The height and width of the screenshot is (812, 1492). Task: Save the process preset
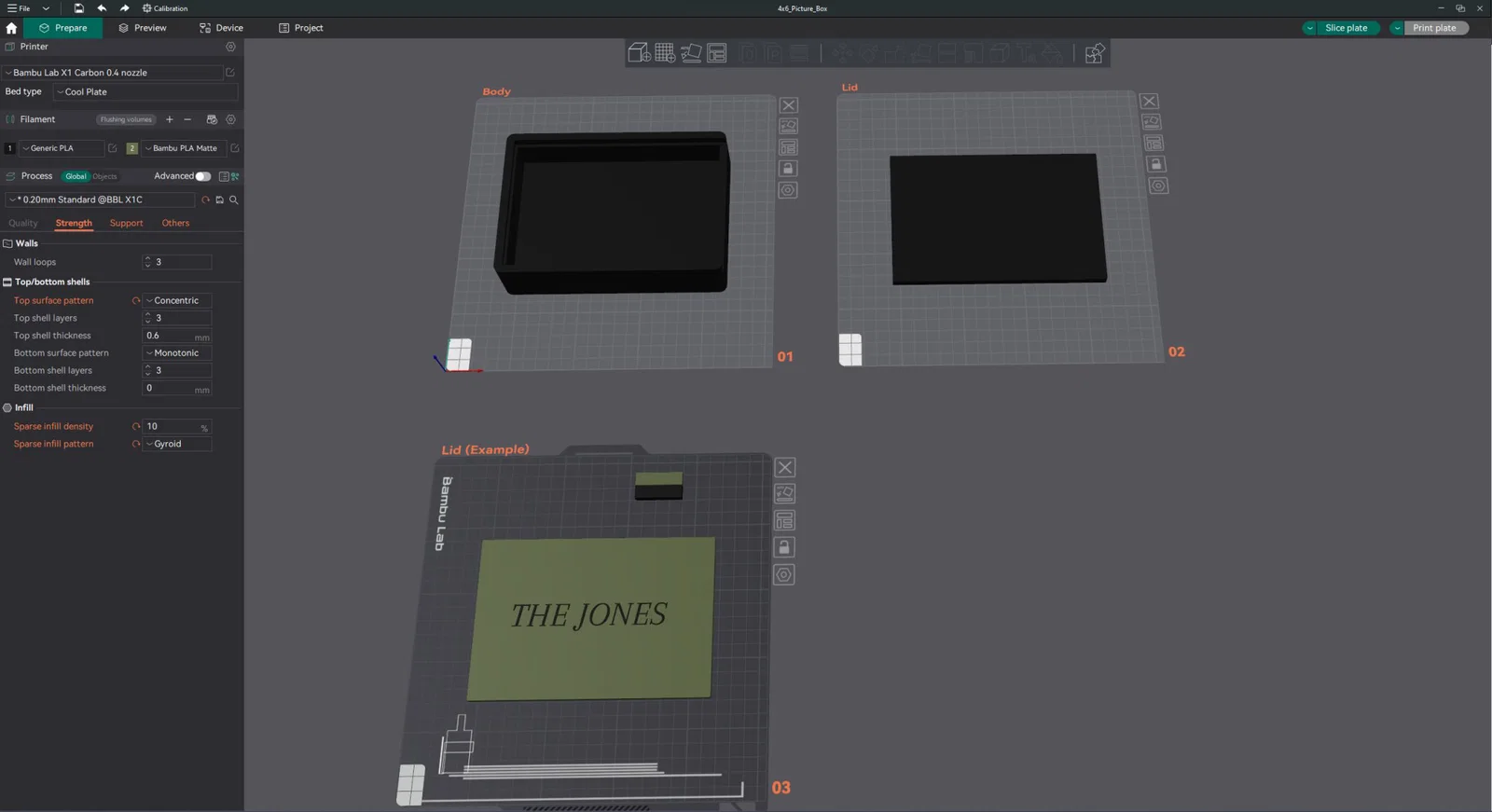click(x=220, y=200)
